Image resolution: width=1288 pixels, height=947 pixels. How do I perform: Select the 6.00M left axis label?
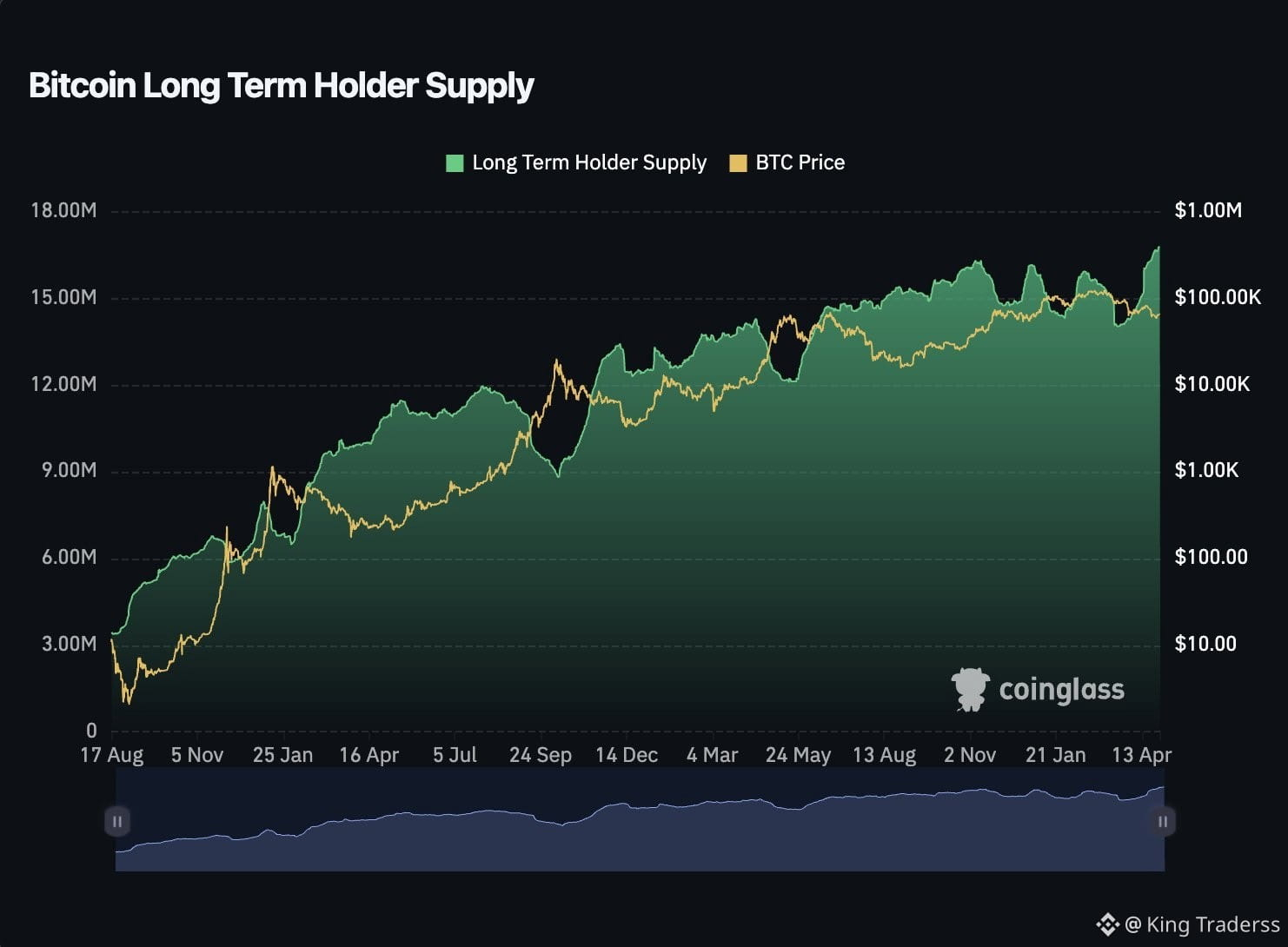point(70,557)
